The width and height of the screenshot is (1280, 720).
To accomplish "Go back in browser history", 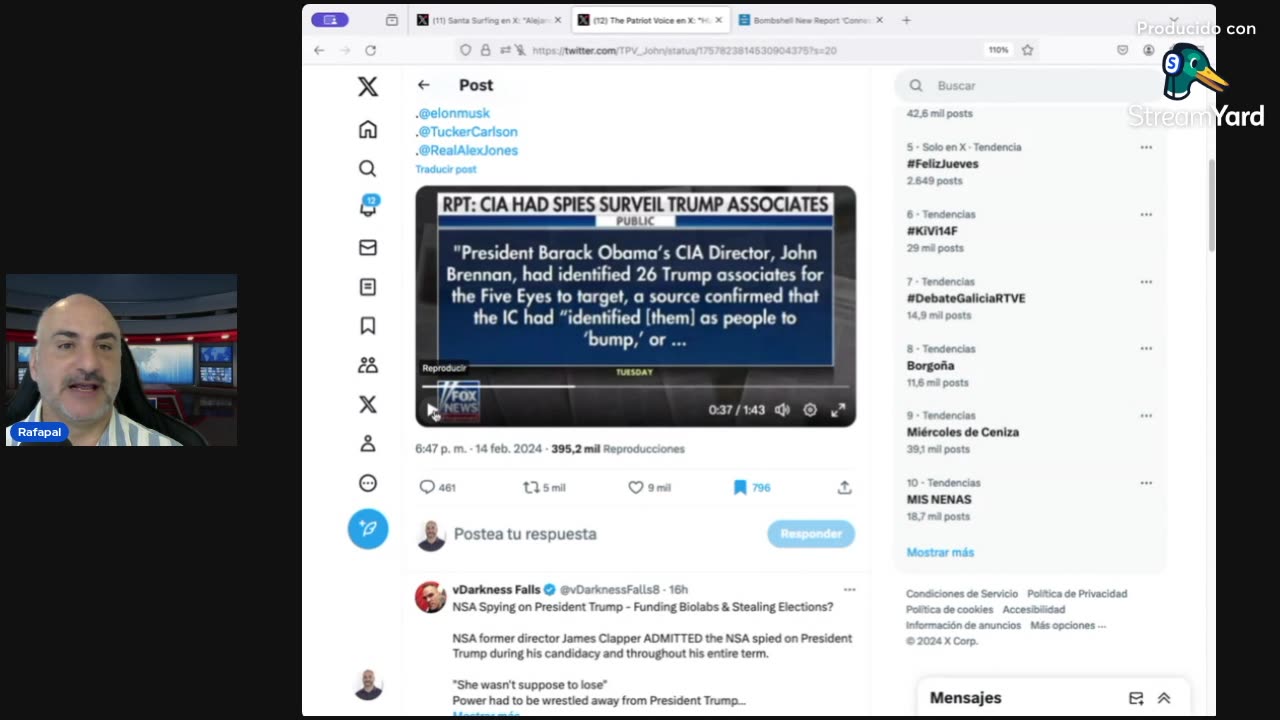I will (319, 50).
